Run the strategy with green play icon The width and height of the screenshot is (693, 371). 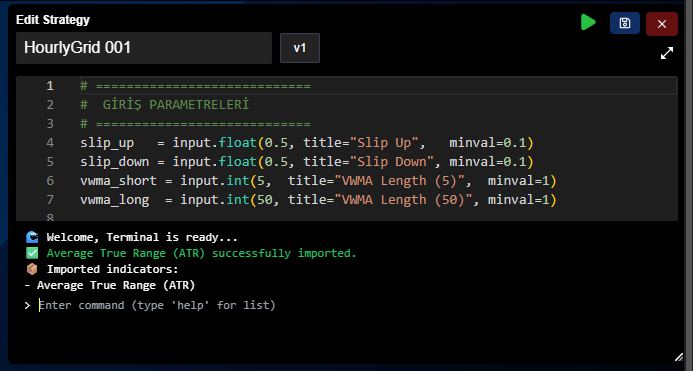pyautogui.click(x=588, y=23)
